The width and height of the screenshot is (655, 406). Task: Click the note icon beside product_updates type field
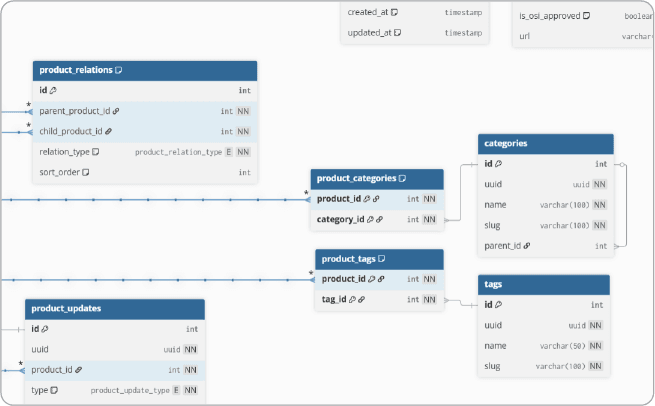click(55, 390)
